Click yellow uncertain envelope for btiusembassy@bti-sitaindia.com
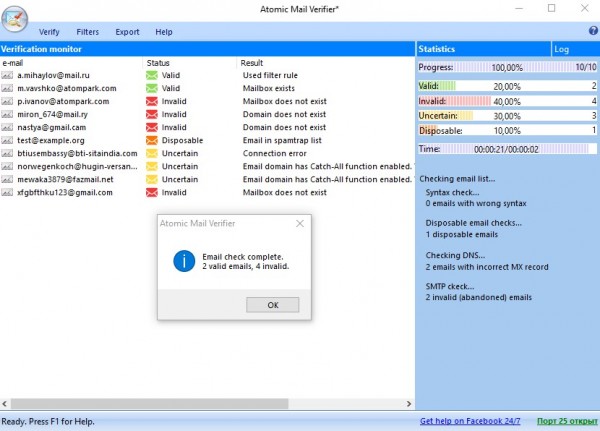This screenshot has width=600, height=431. coord(152,153)
